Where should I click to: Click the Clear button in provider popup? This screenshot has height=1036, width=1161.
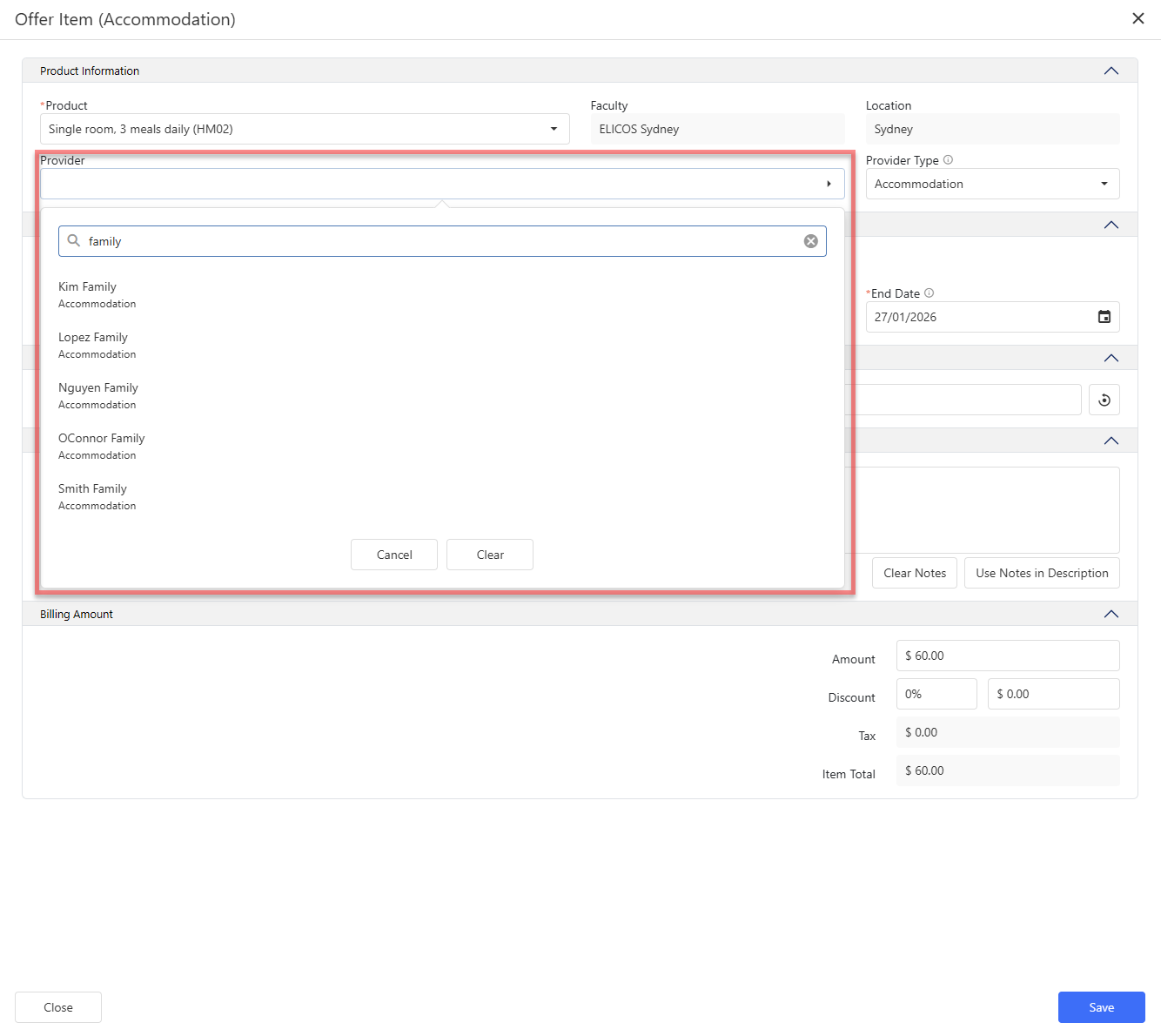coord(489,555)
